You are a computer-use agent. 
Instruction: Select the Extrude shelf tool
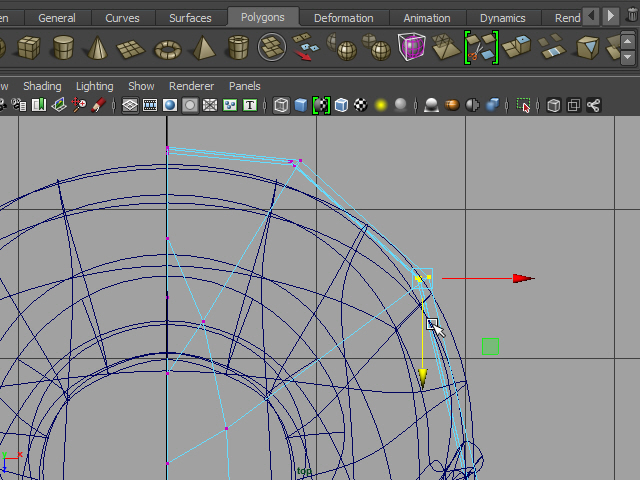point(517,47)
